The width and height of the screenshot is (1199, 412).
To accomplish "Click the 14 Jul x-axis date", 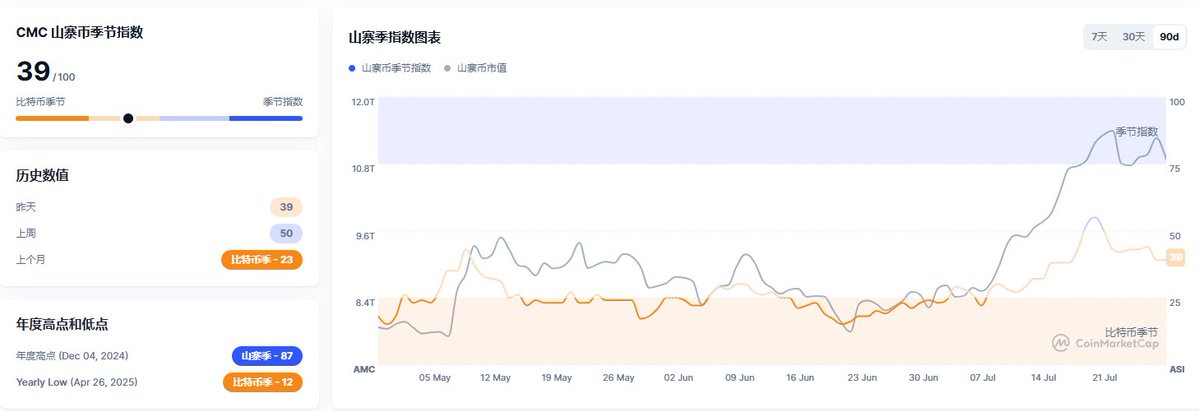I will [1044, 378].
